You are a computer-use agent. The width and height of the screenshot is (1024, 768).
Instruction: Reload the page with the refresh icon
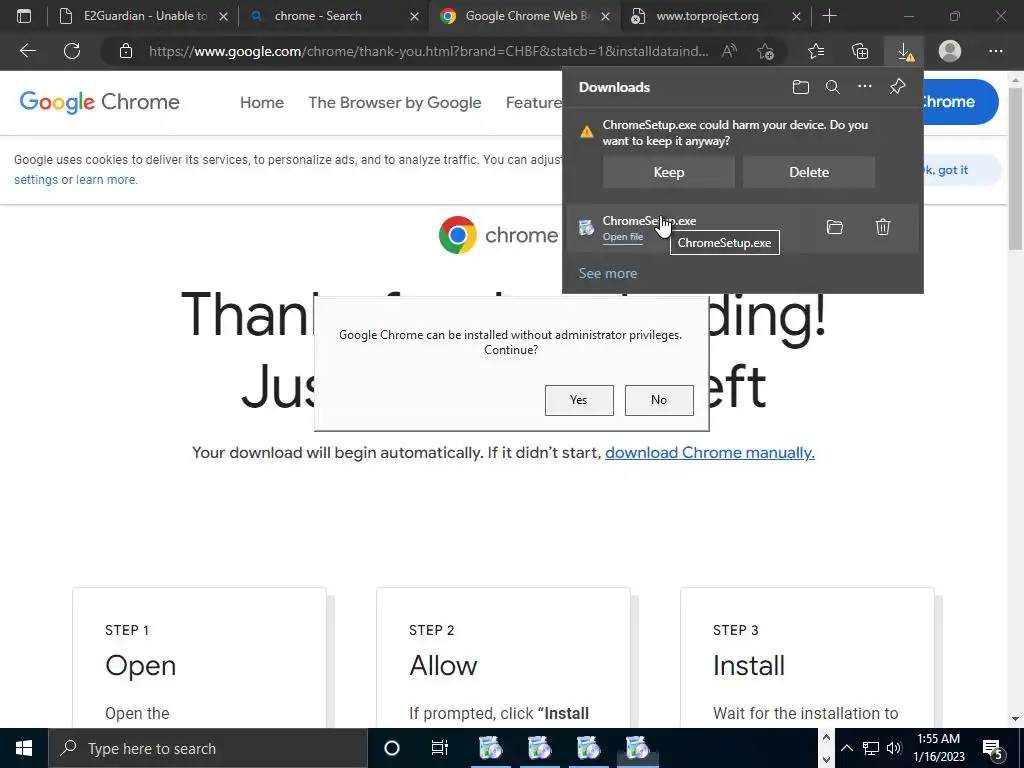point(72,51)
